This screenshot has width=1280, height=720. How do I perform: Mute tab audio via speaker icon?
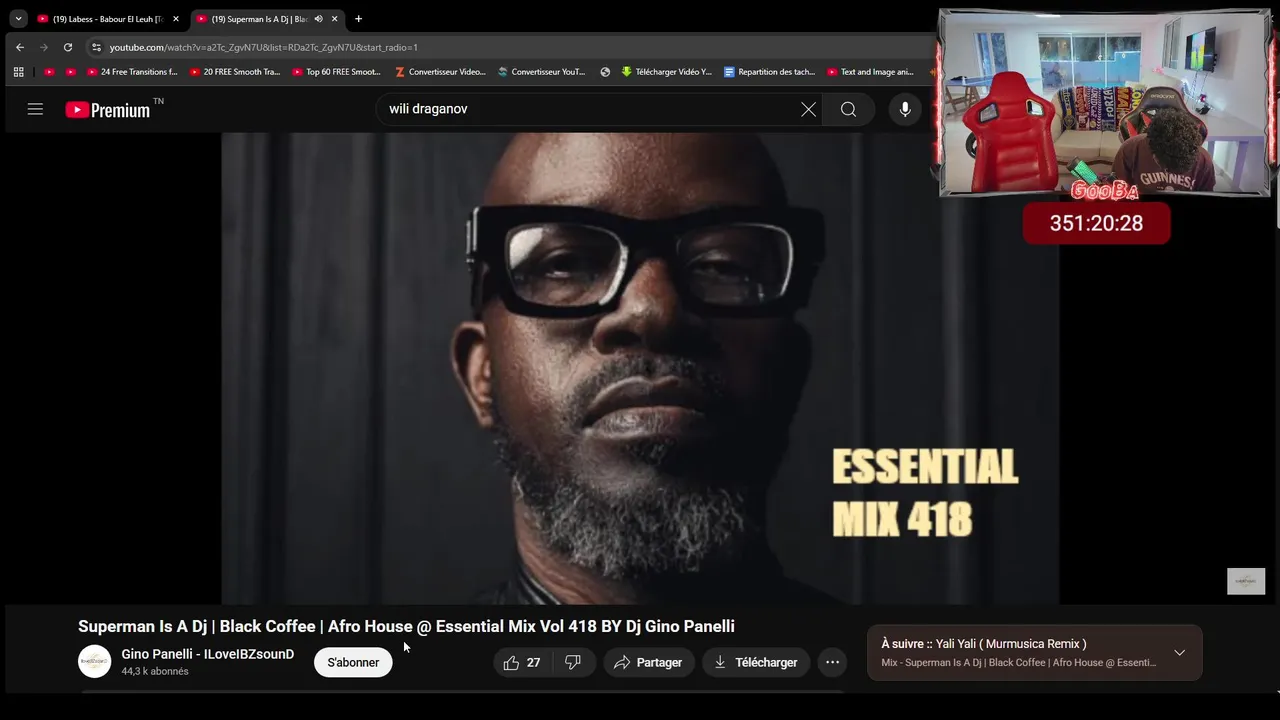pos(318,19)
